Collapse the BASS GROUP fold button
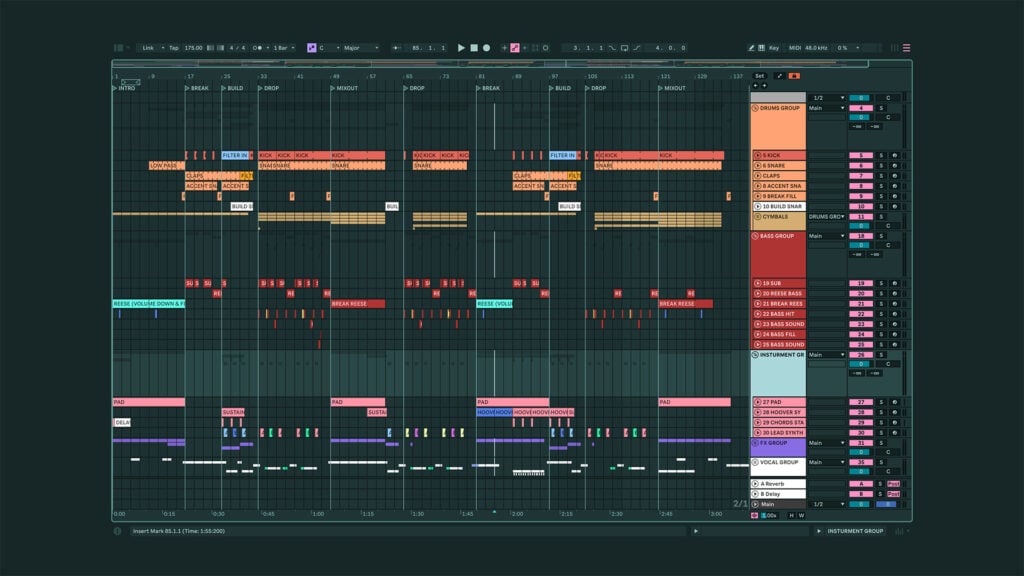 (756, 236)
